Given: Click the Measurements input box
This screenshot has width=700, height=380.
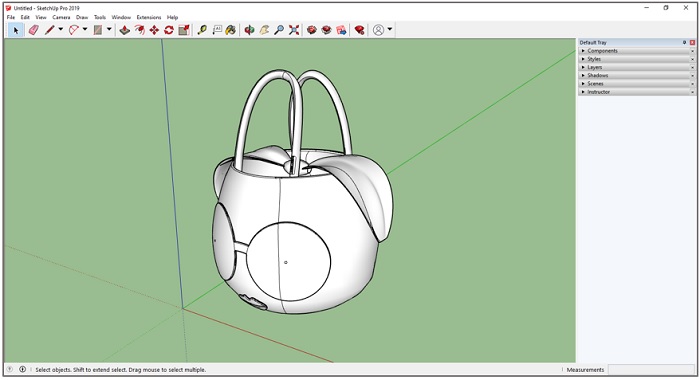Looking at the screenshot, I should [x=651, y=370].
